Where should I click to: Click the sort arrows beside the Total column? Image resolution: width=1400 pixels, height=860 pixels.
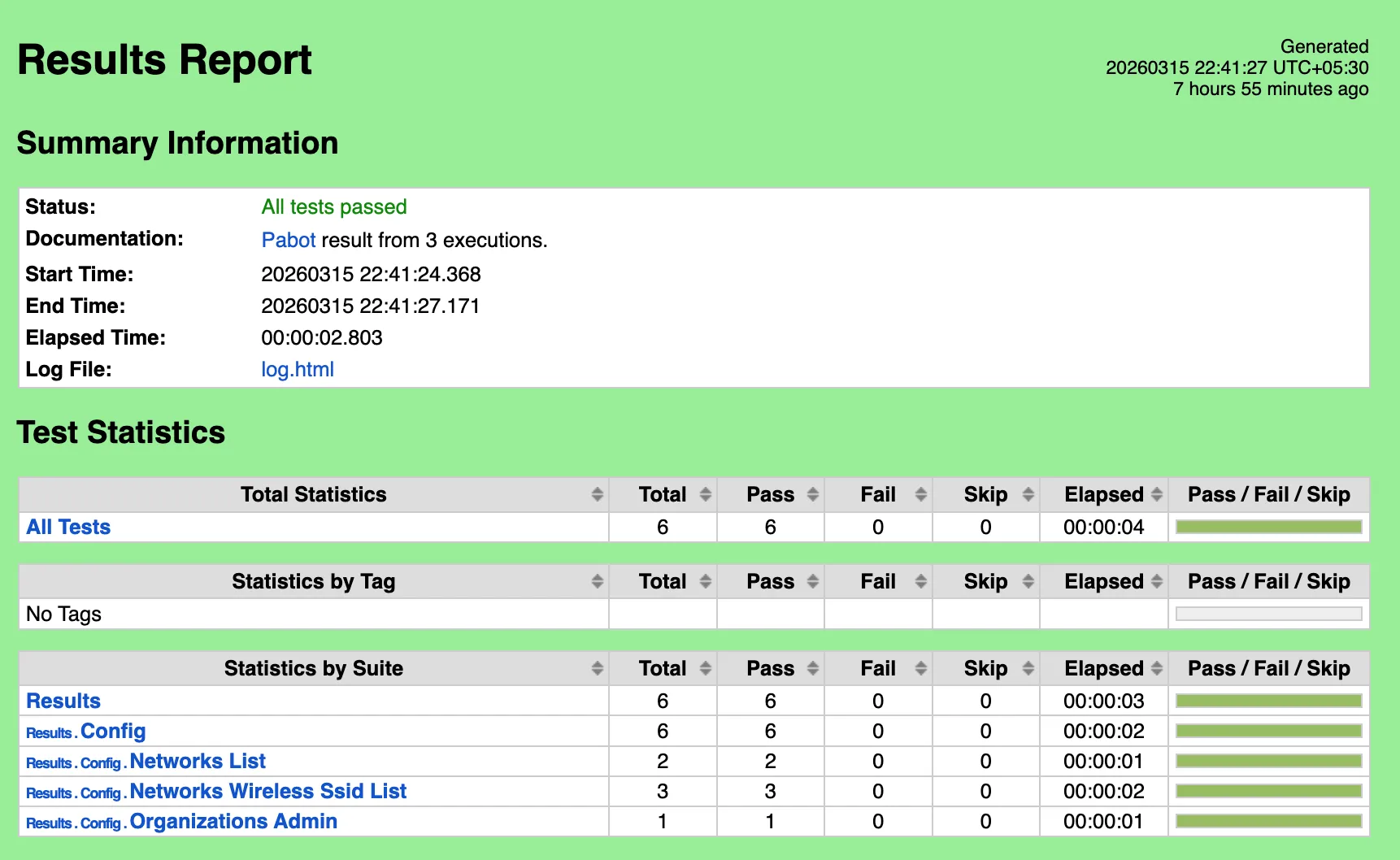click(704, 494)
